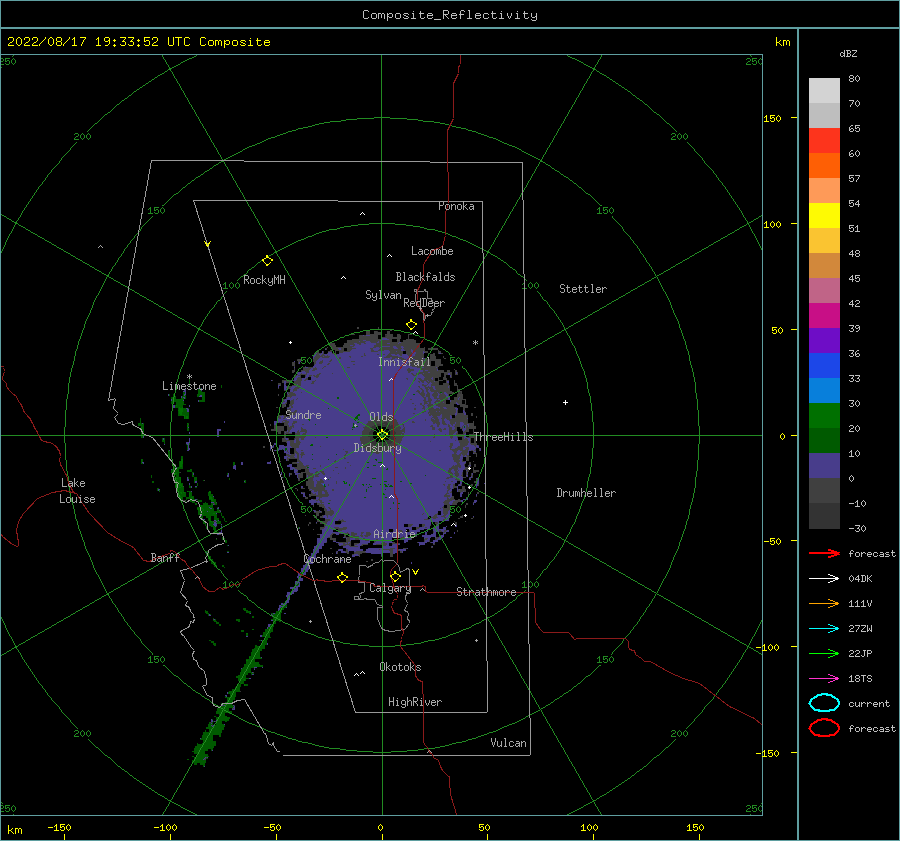This screenshot has width=900, height=841.
Task: Select the magenta 42 dBZ color swatch
Action: click(824, 316)
